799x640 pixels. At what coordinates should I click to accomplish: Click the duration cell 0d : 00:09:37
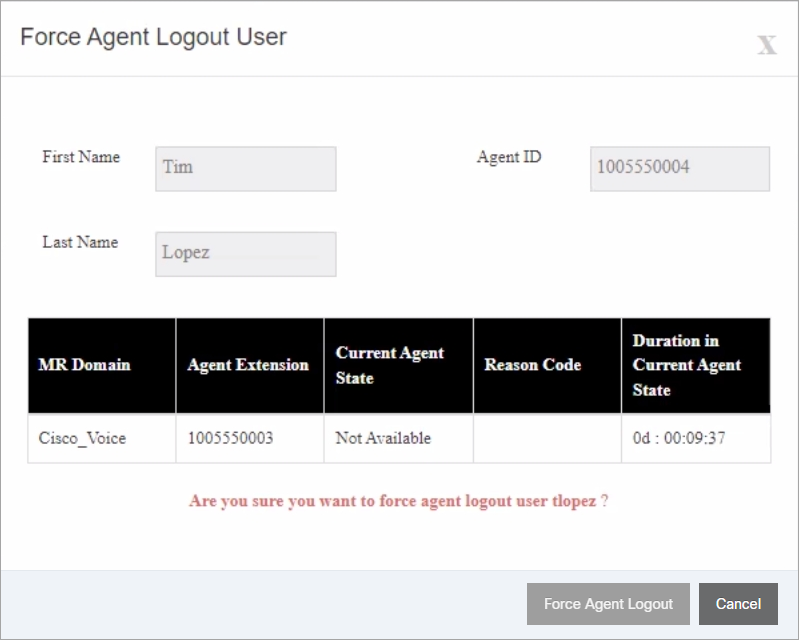(696, 438)
